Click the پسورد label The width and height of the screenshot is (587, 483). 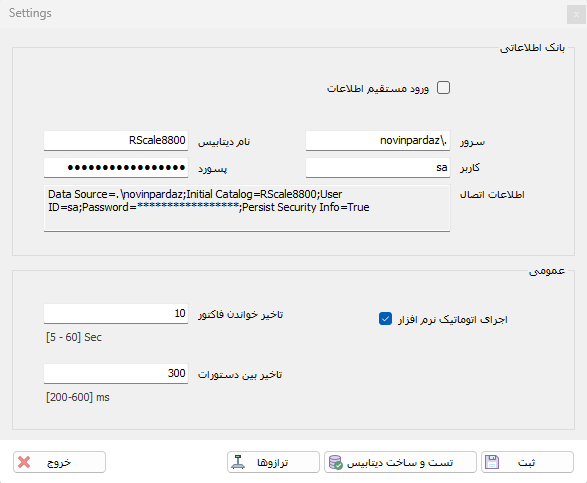coord(213,169)
